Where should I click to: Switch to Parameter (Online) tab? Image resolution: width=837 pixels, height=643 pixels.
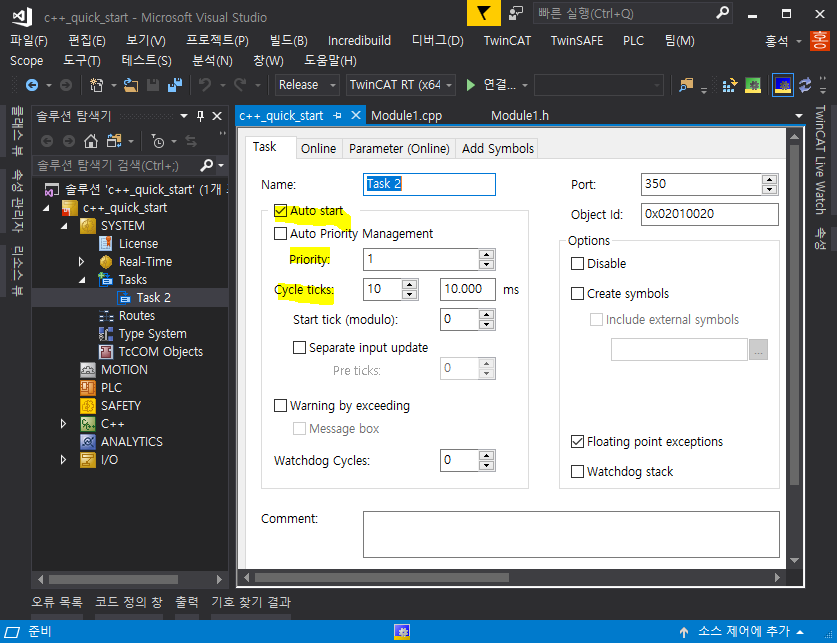point(399,149)
